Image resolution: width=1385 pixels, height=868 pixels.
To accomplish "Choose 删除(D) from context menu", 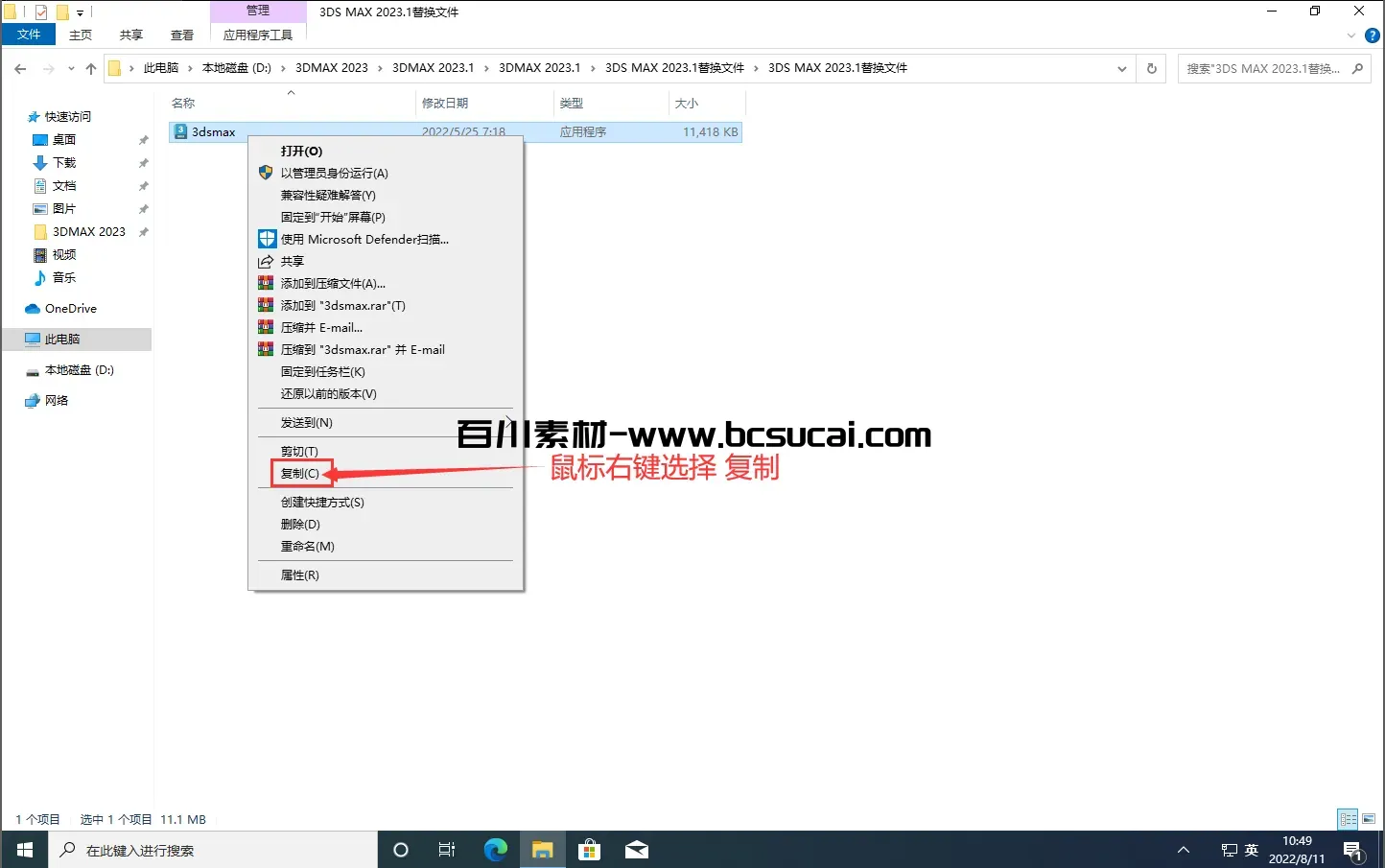I will pos(386,525).
